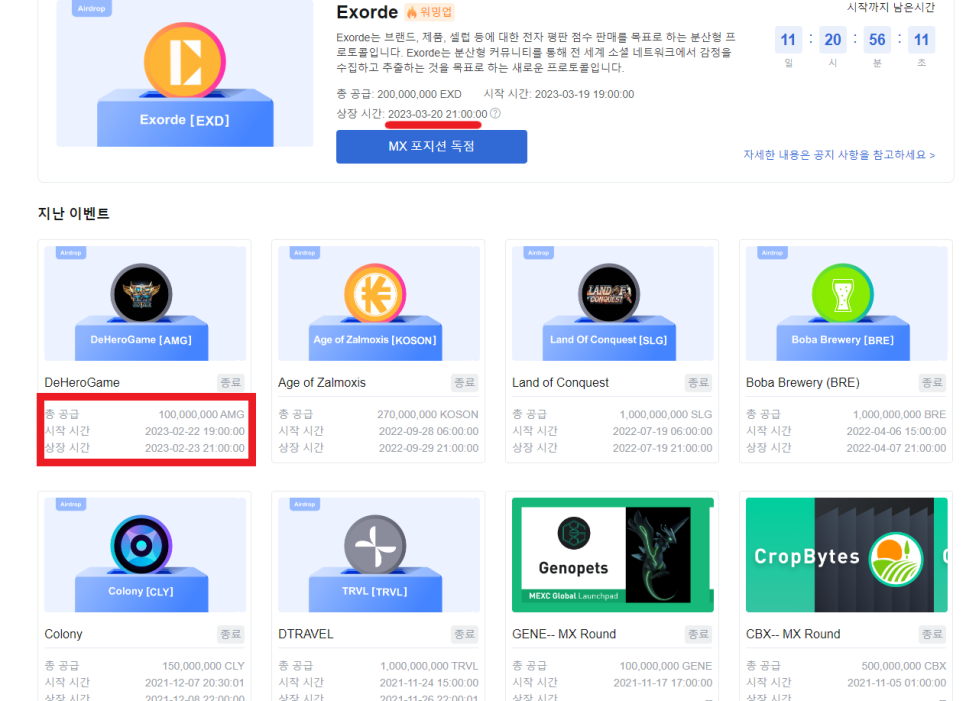The width and height of the screenshot is (966, 701).
Task: Click the 270,000,000 KOSON supply value
Action: click(428, 415)
